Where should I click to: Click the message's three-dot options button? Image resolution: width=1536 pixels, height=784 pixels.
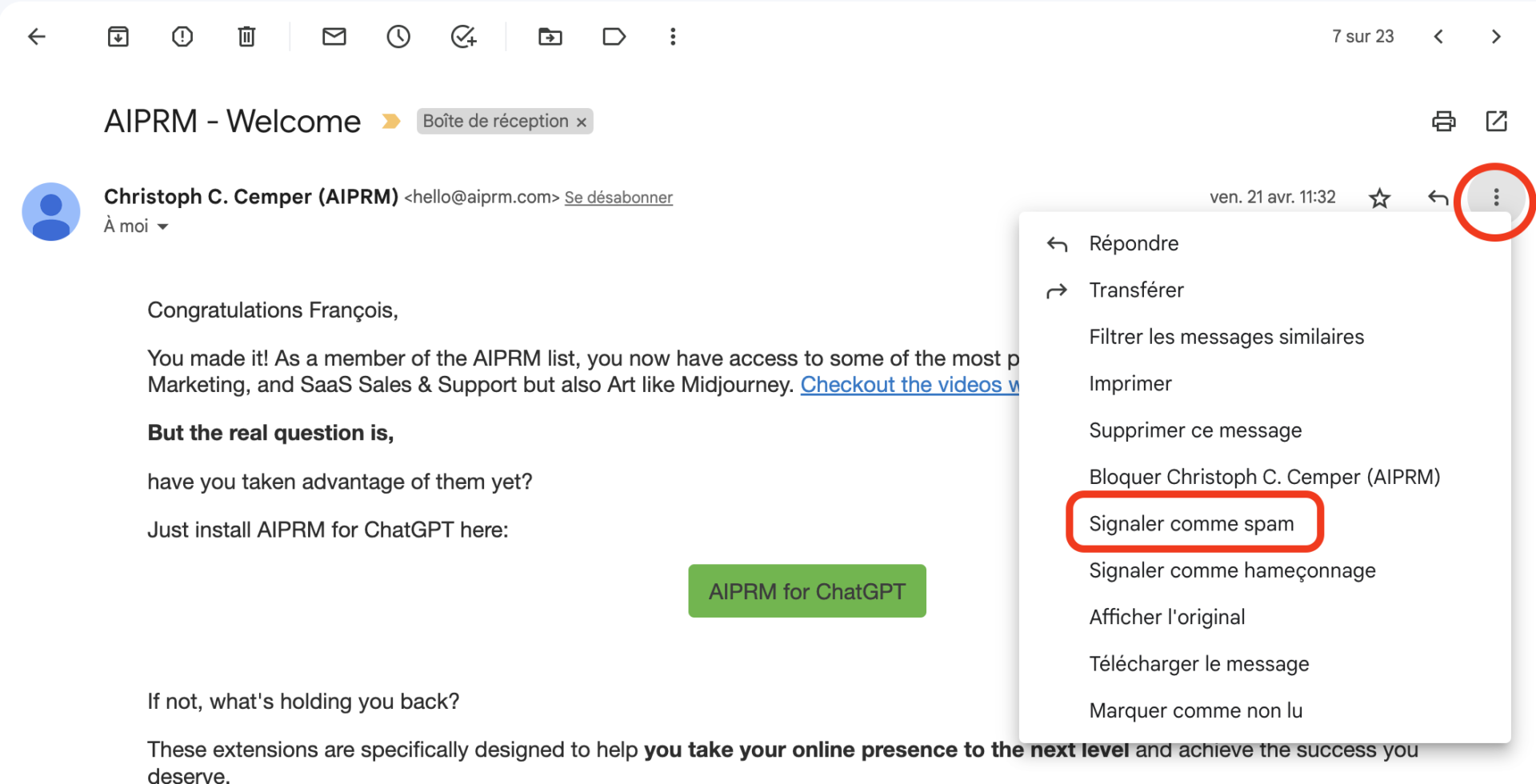pos(1496,198)
